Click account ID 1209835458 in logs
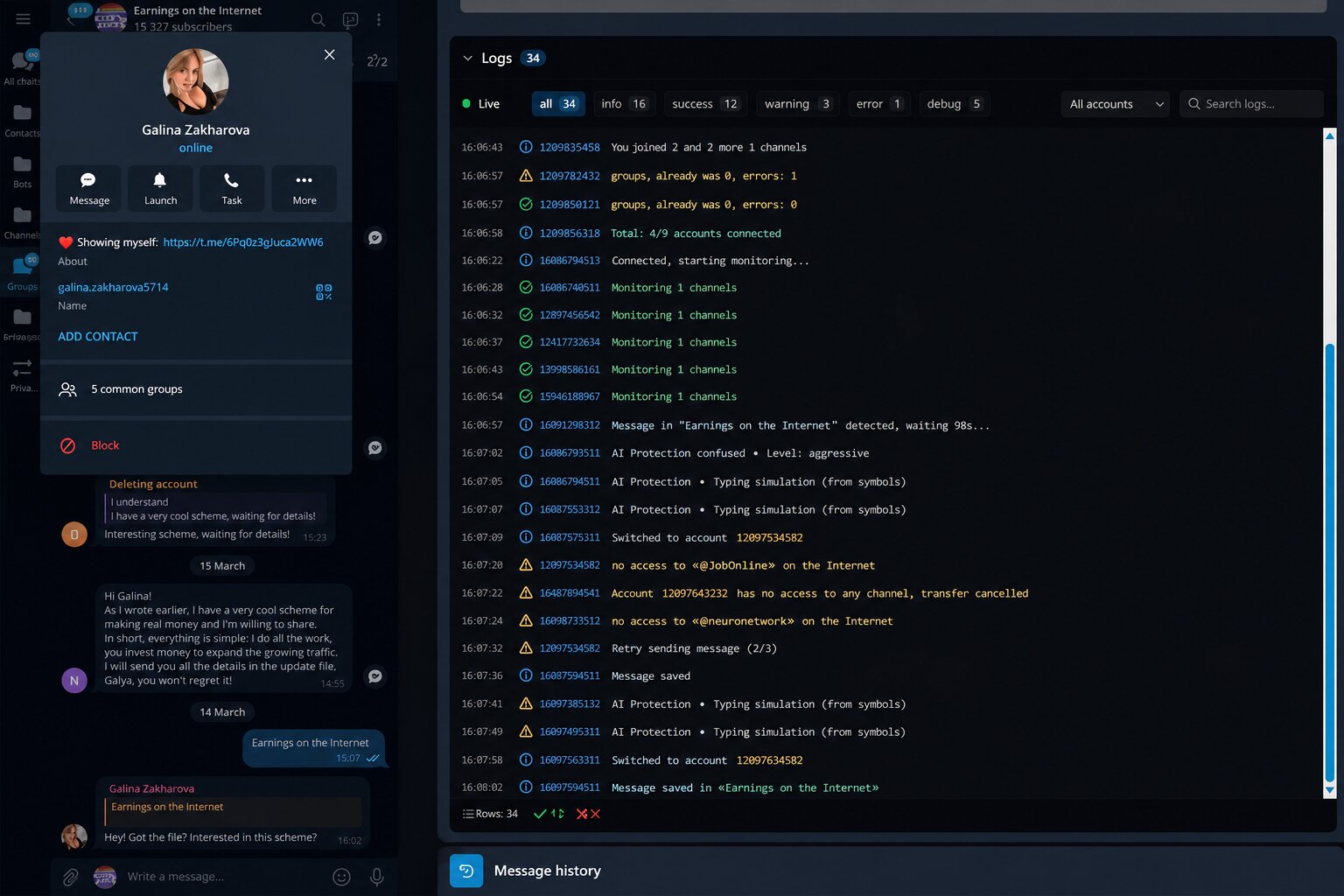 pos(570,147)
